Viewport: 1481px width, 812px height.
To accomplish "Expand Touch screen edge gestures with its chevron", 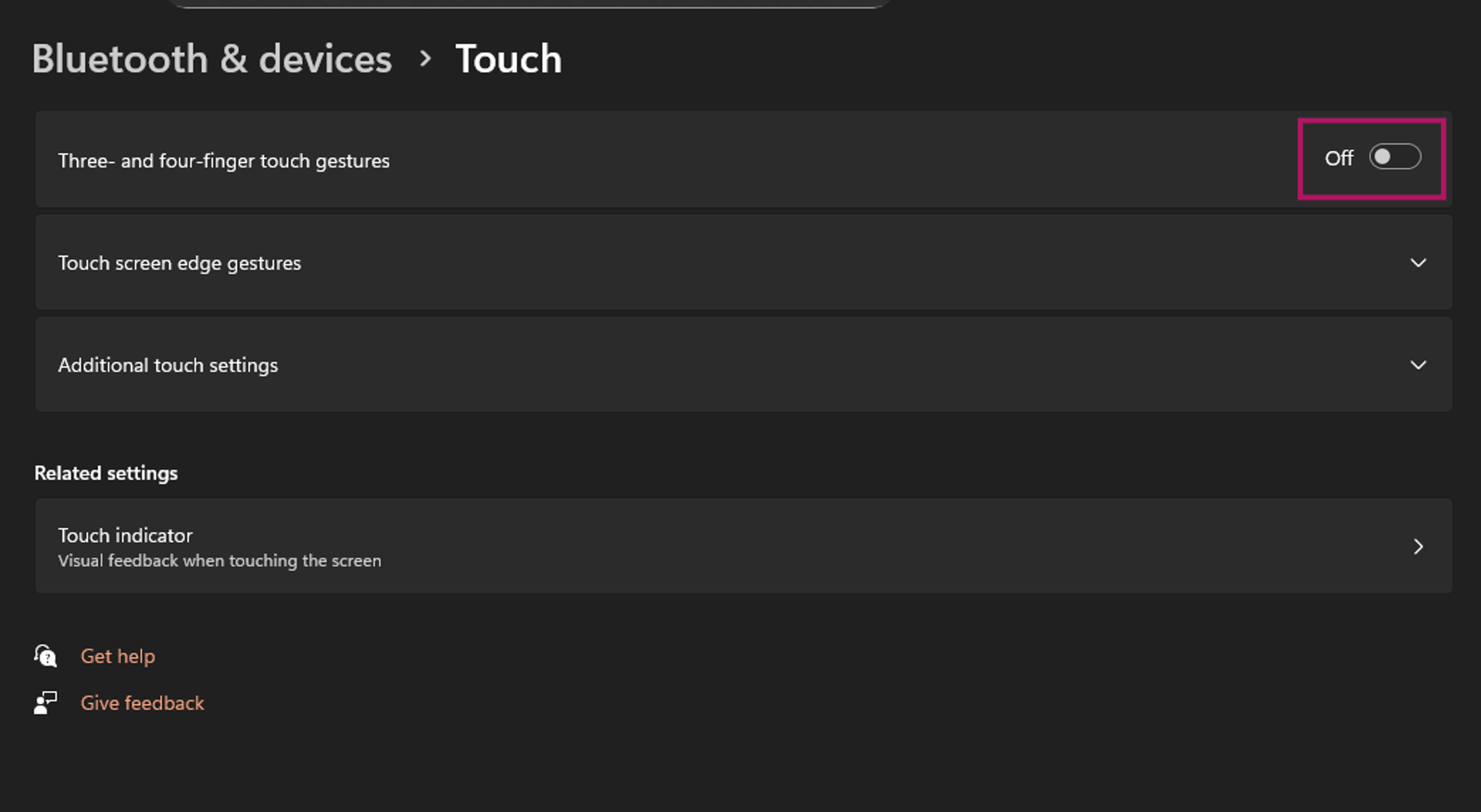I will pos(1418,263).
